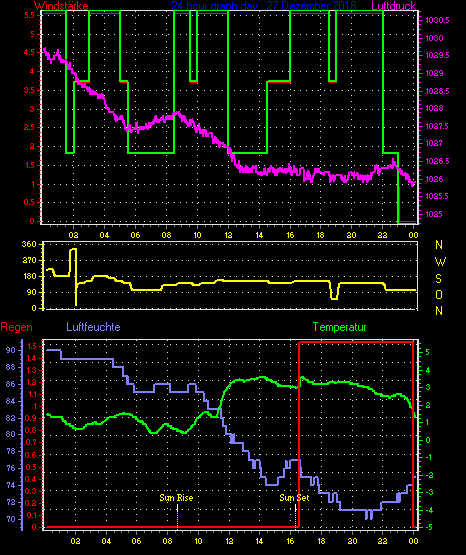The width and height of the screenshot is (466, 555).
Task: Click the wind scale value "2.5"
Action: pyautogui.click(x=29, y=127)
